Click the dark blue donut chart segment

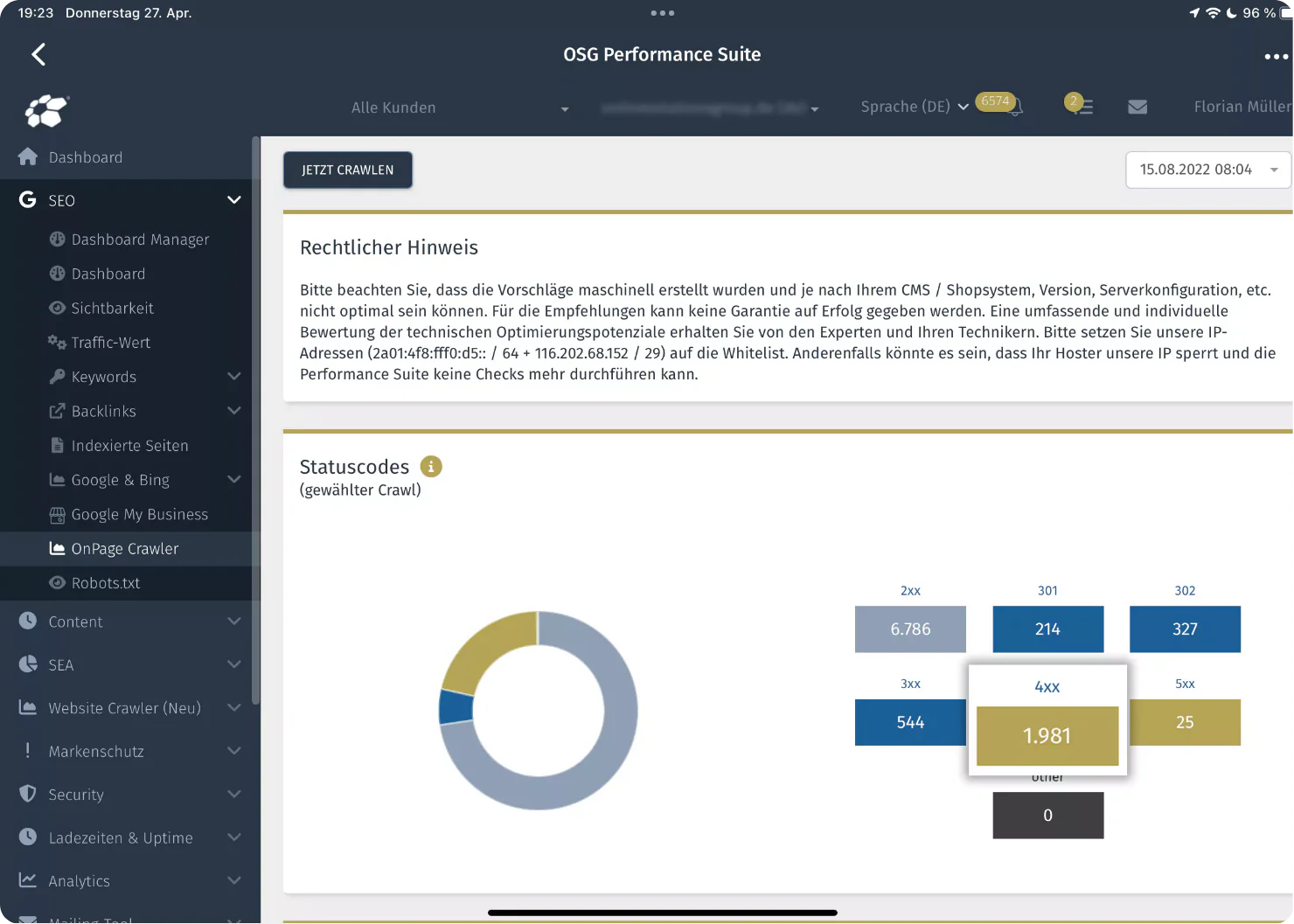click(x=456, y=707)
